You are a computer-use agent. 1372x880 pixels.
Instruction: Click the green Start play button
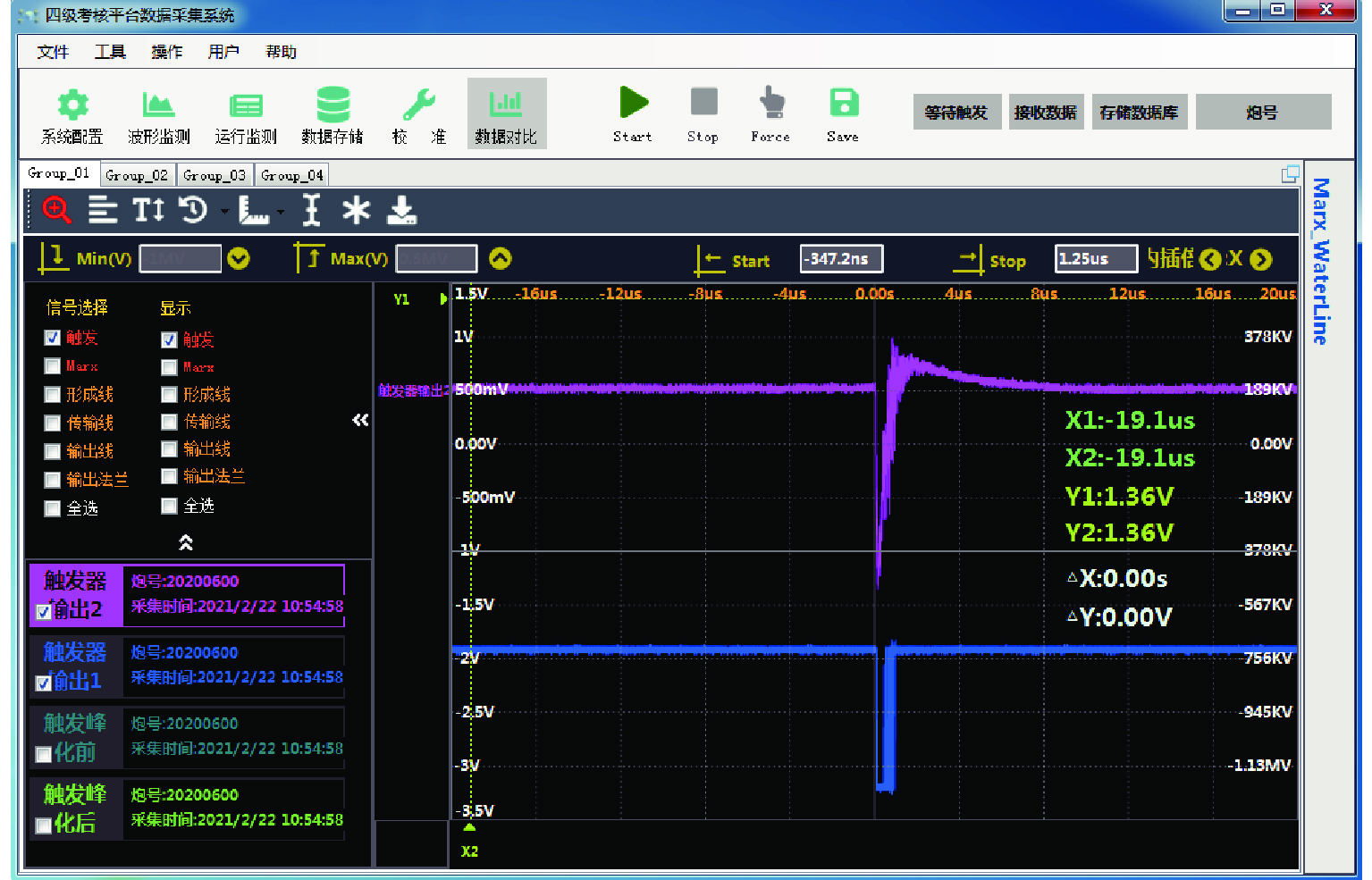[x=633, y=102]
